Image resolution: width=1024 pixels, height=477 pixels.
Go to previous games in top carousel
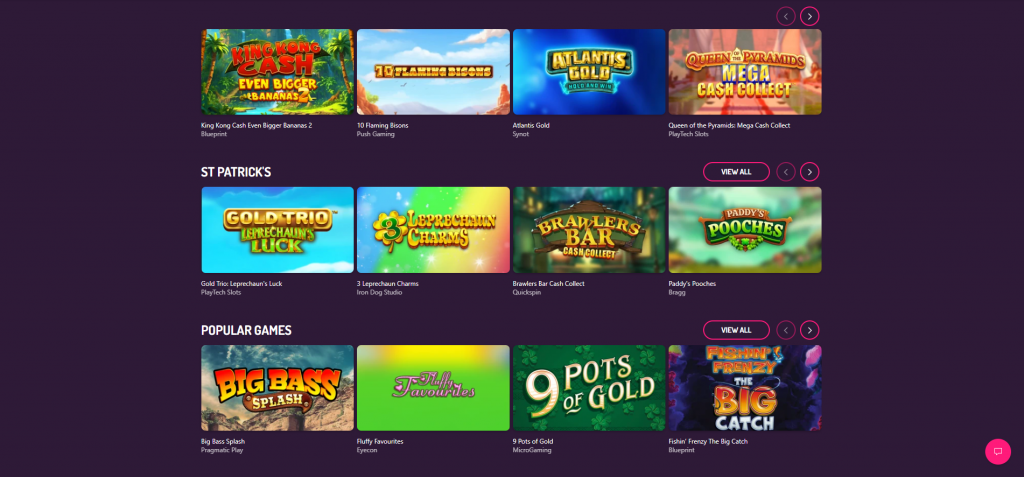[x=786, y=16]
